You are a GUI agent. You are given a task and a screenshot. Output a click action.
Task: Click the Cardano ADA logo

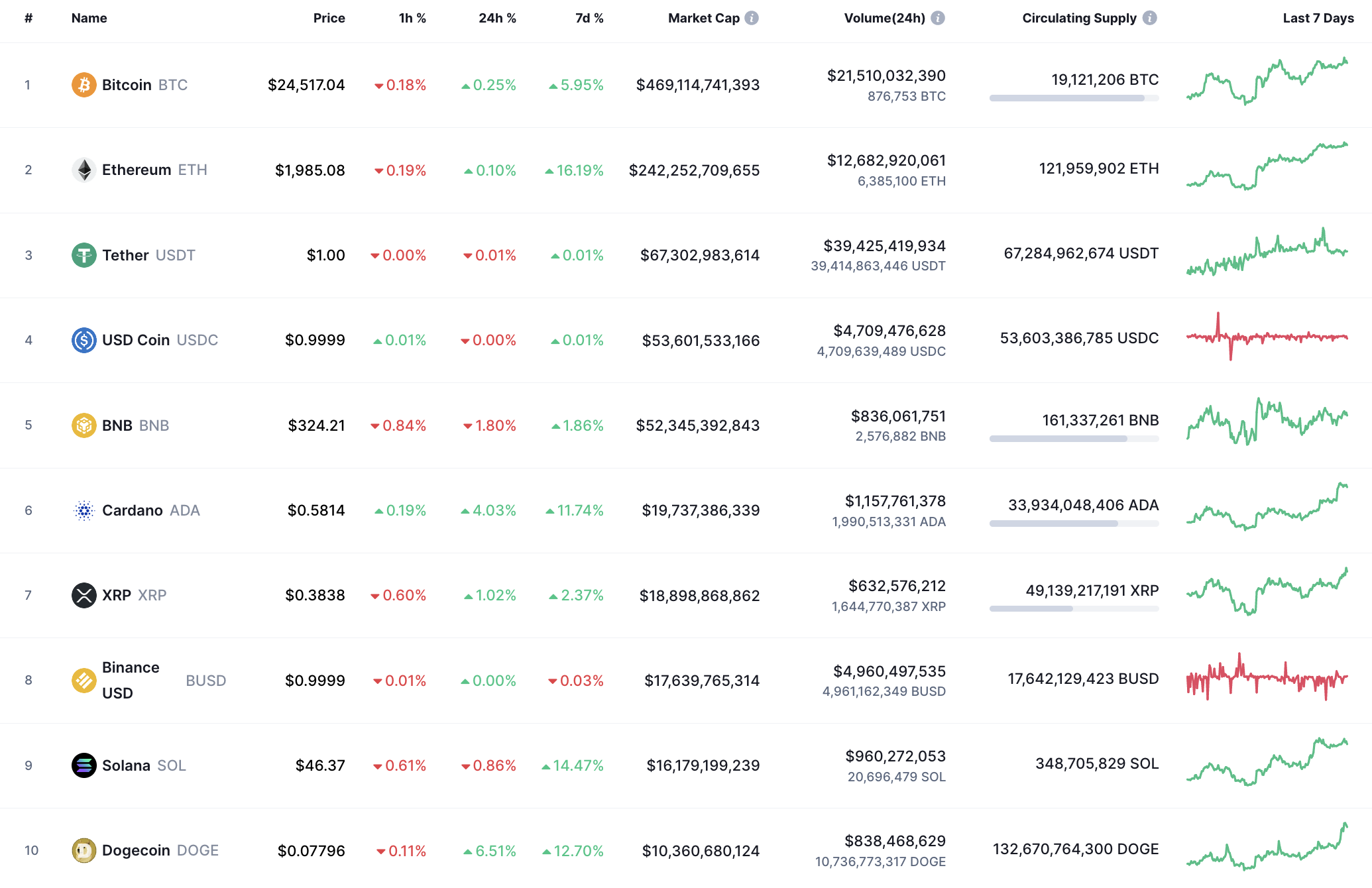click(84, 510)
